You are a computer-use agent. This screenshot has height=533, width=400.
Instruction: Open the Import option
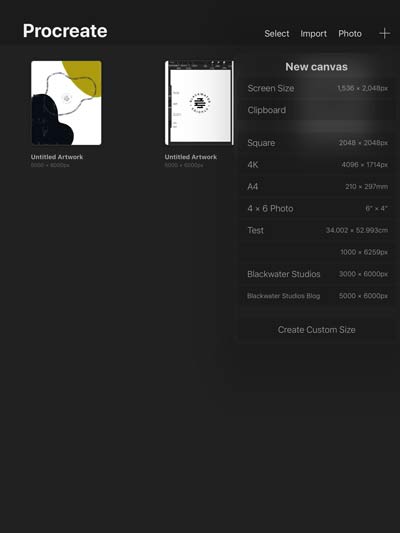point(313,34)
